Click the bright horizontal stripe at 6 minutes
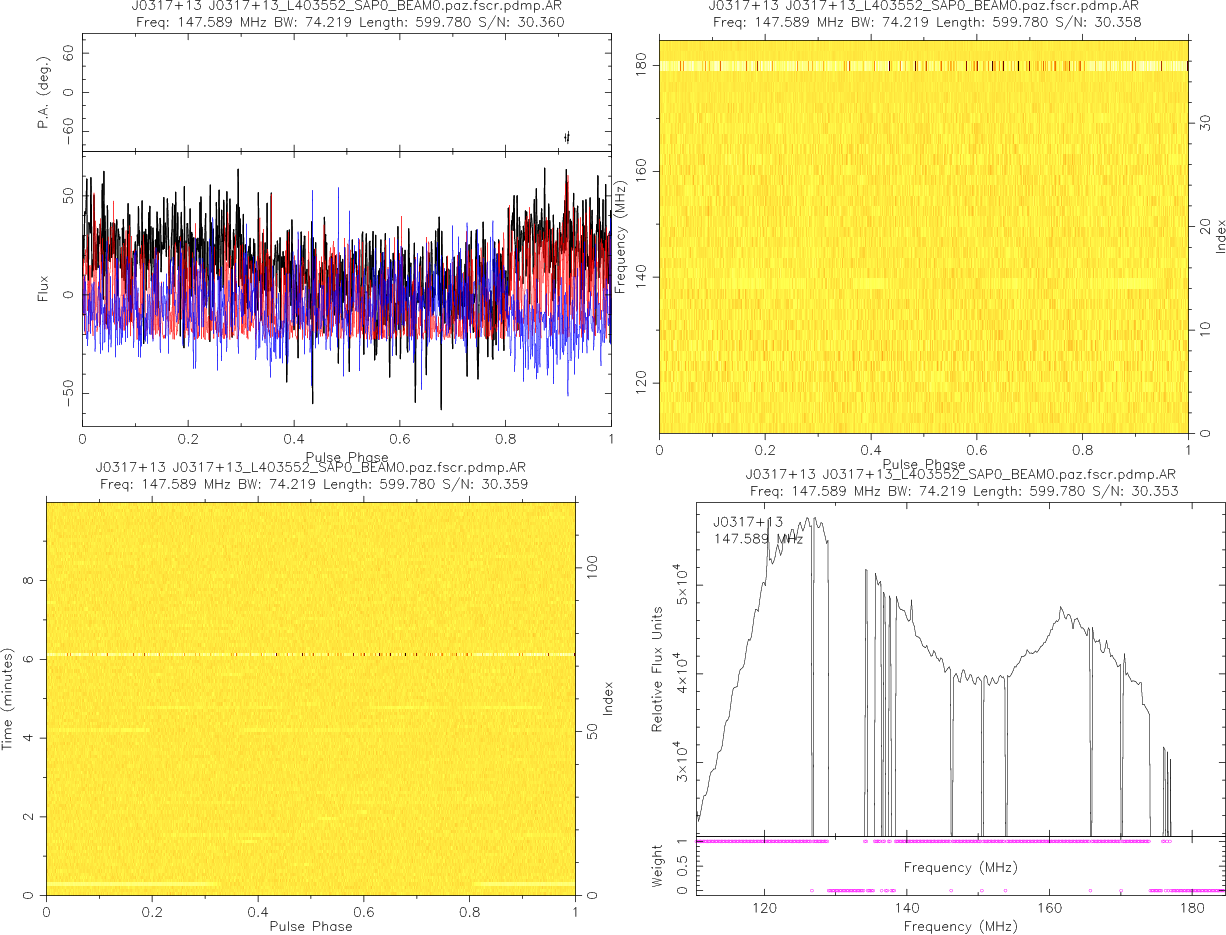 coord(310,654)
